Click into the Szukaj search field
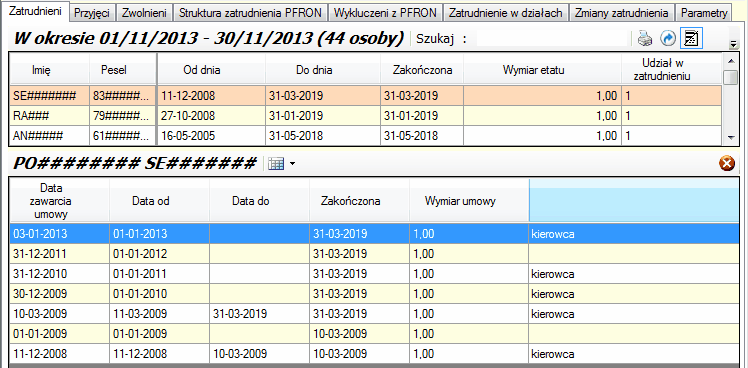 552,39
